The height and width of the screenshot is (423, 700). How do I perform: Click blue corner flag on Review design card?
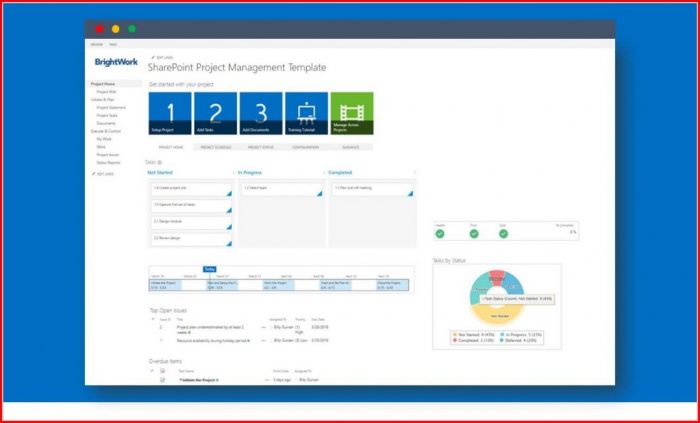pyautogui.click(x=229, y=244)
